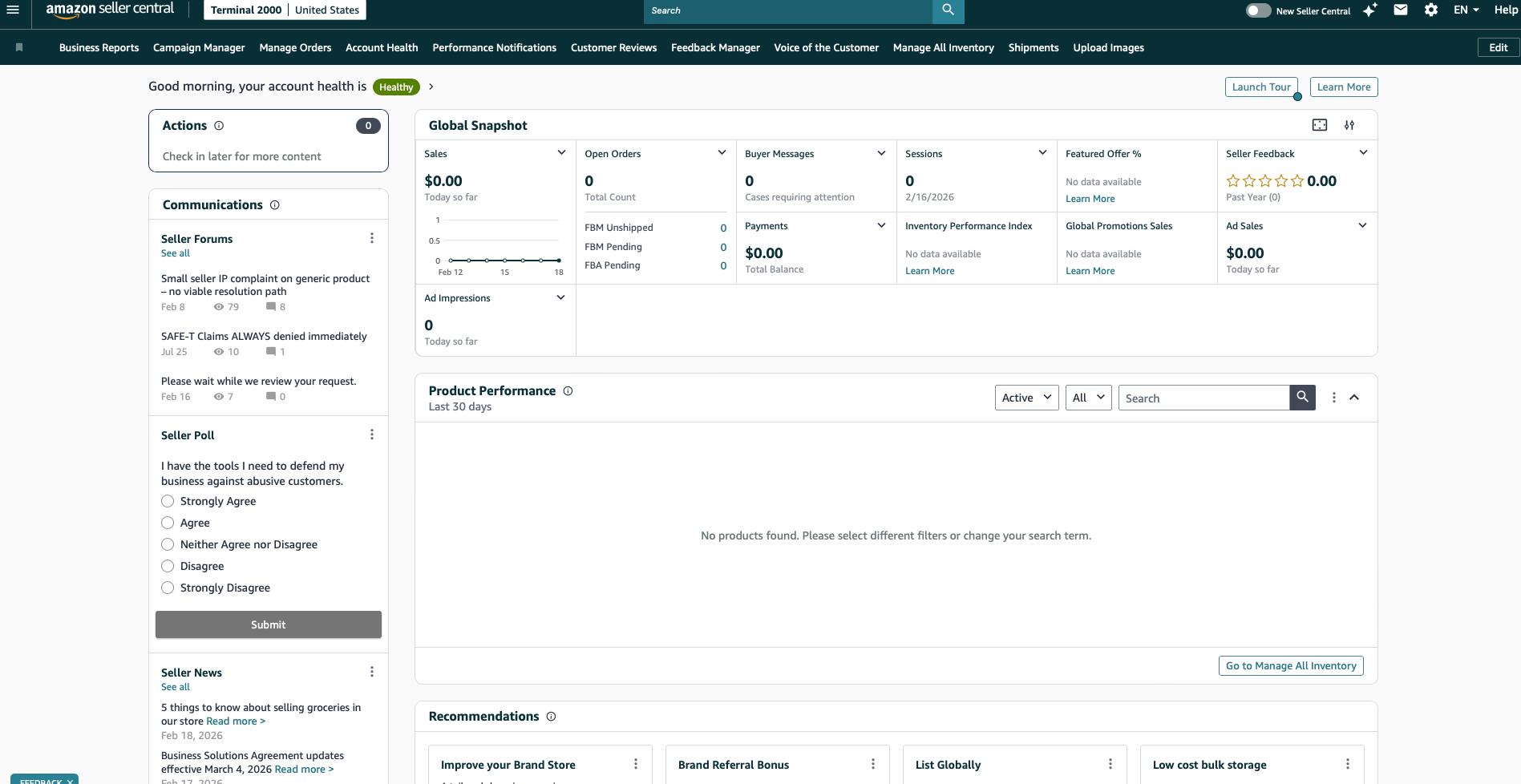
Task: Open the EN language selector
Action: pos(1466,10)
